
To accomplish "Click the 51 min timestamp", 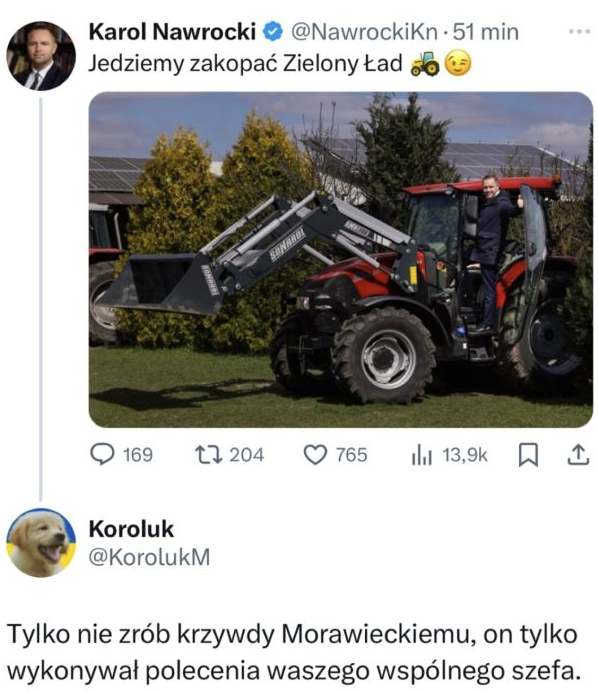I will [x=486, y=32].
